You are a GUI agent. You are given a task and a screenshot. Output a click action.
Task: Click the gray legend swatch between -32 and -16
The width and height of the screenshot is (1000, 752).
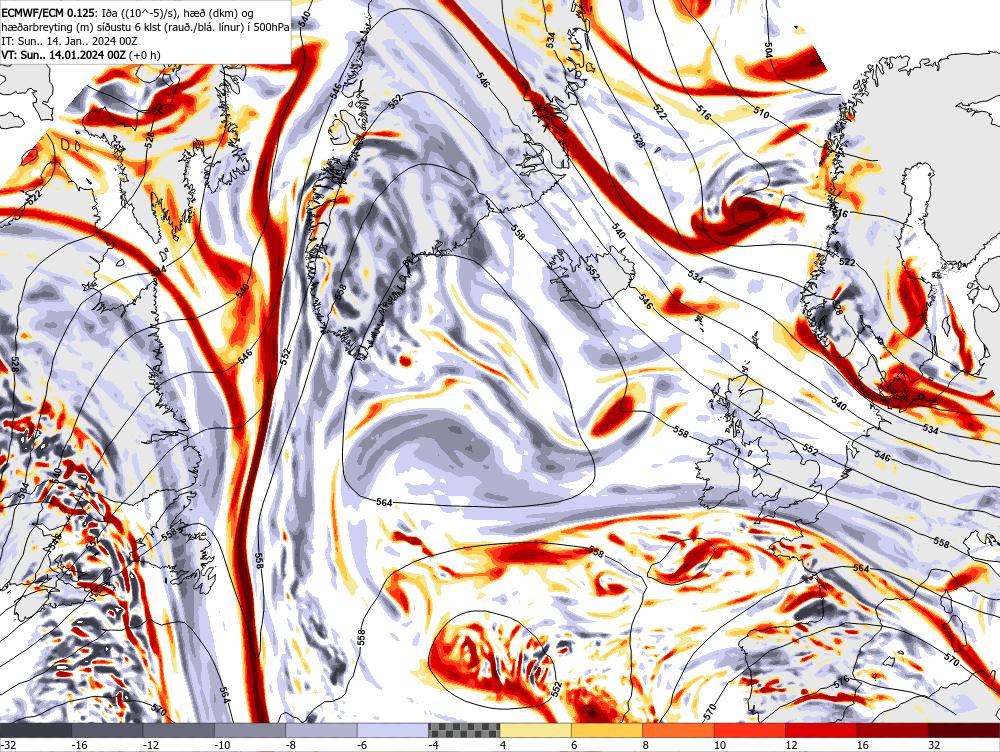tap(36, 731)
